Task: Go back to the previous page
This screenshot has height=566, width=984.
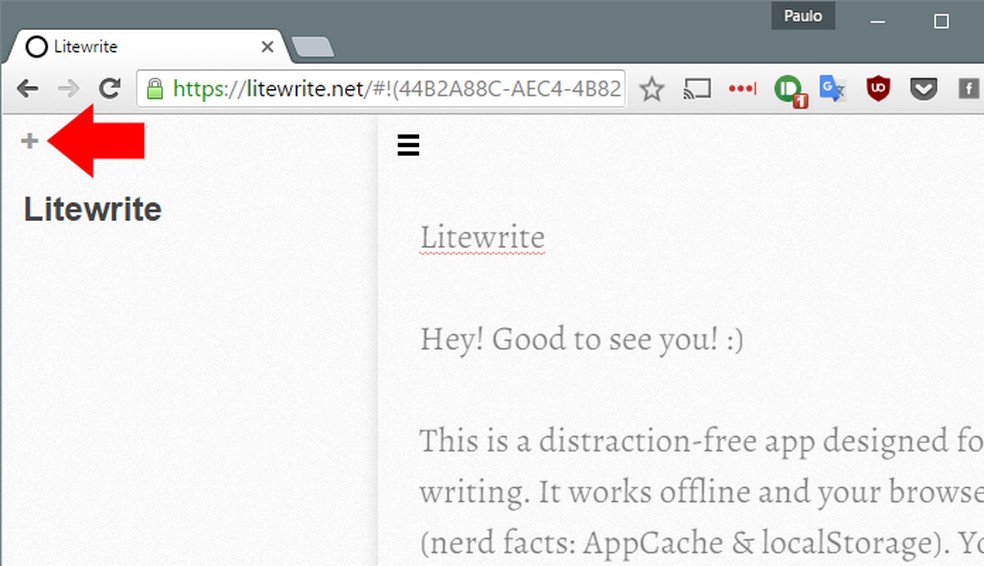Action: pyautogui.click(x=27, y=89)
